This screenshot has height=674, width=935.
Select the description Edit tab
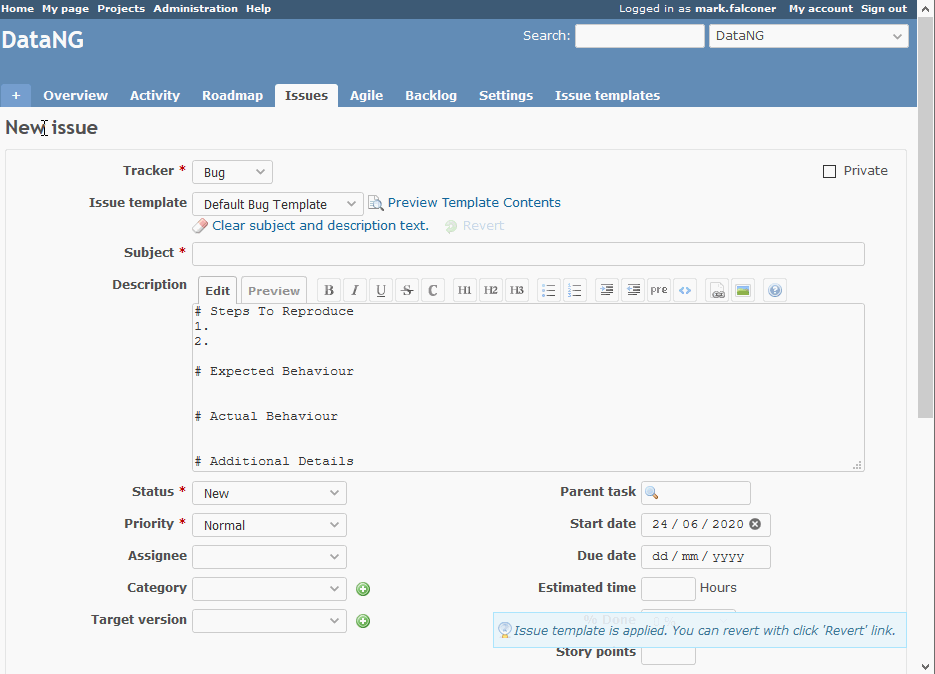click(218, 290)
